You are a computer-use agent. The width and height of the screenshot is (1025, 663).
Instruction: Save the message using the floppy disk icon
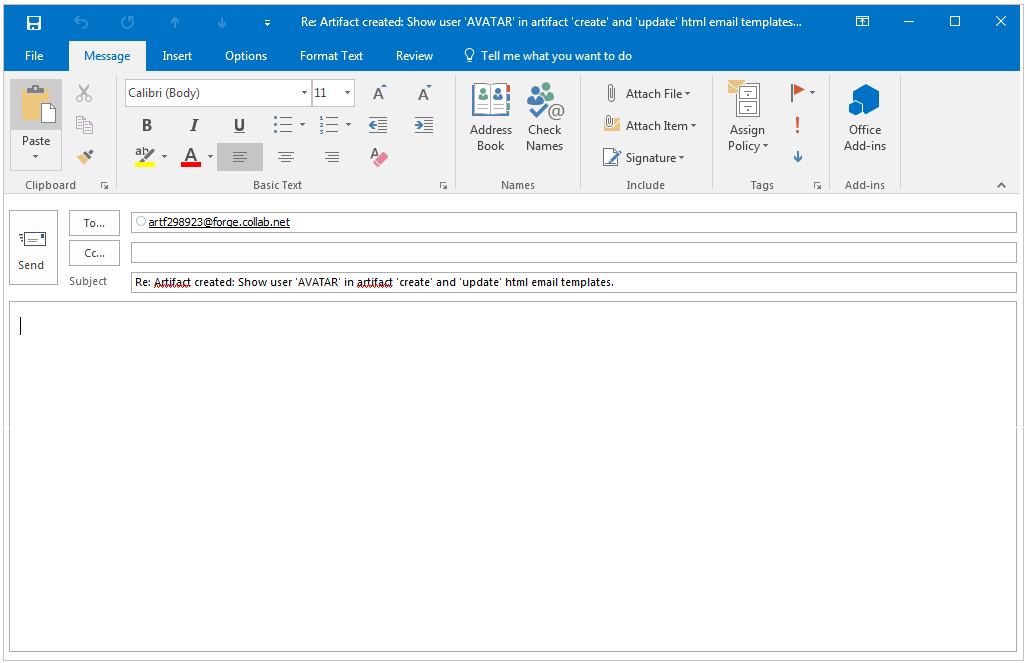coord(33,23)
